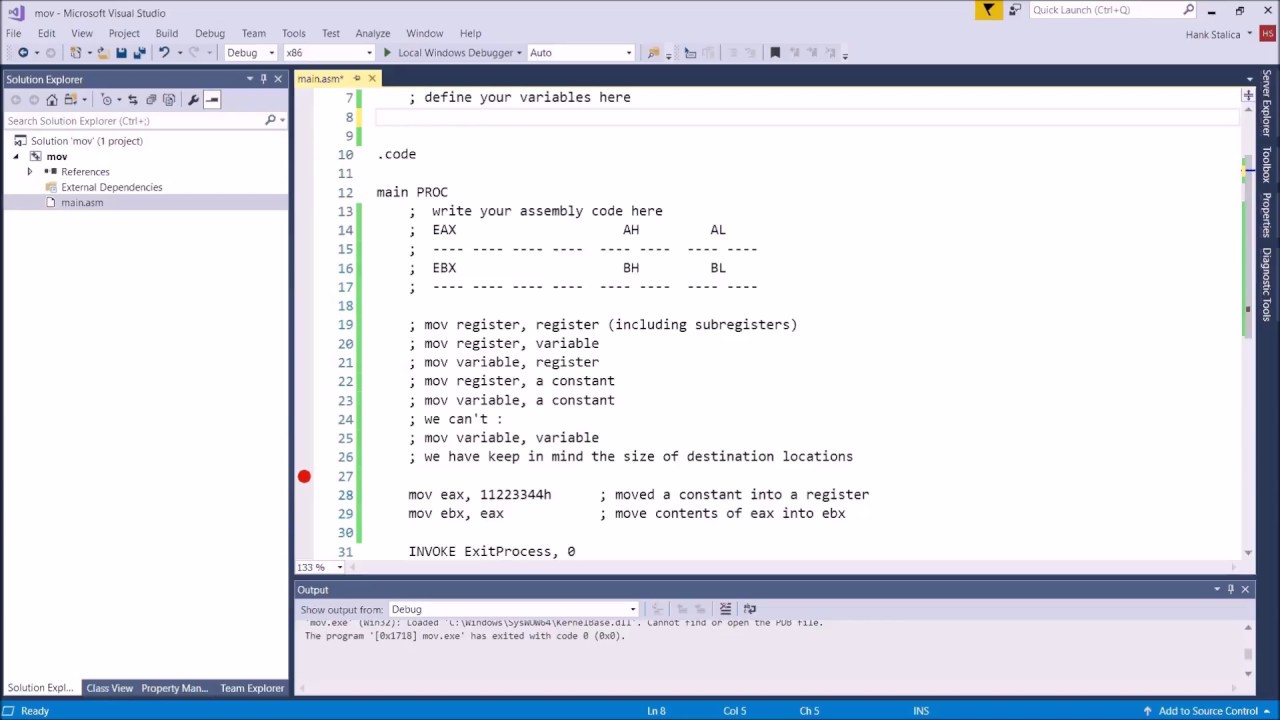Viewport: 1280px width, 720px height.
Task: Save All files toolbar icon
Action: pos(139,53)
